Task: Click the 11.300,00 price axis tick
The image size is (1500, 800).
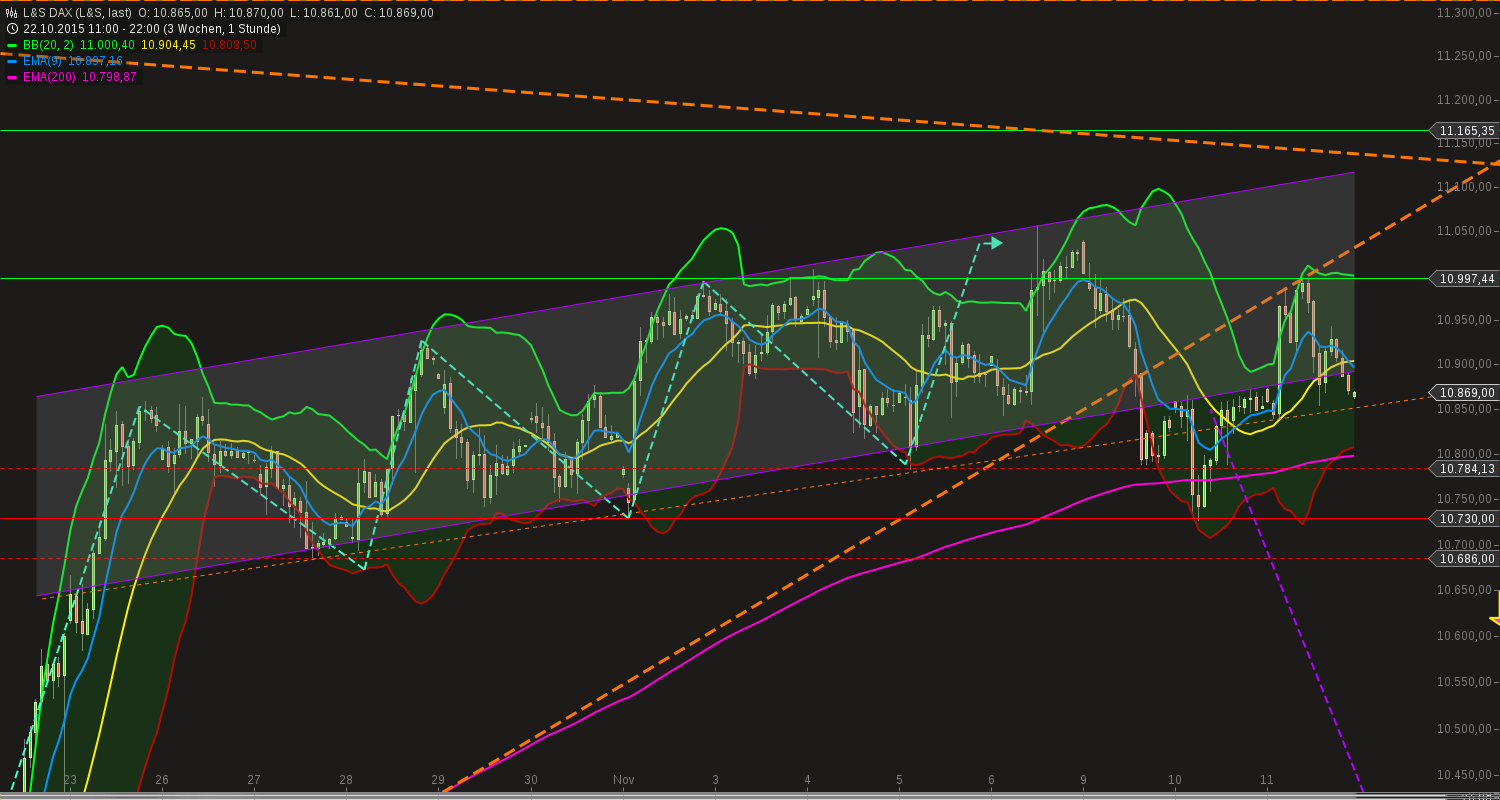Action: tap(1465, 13)
